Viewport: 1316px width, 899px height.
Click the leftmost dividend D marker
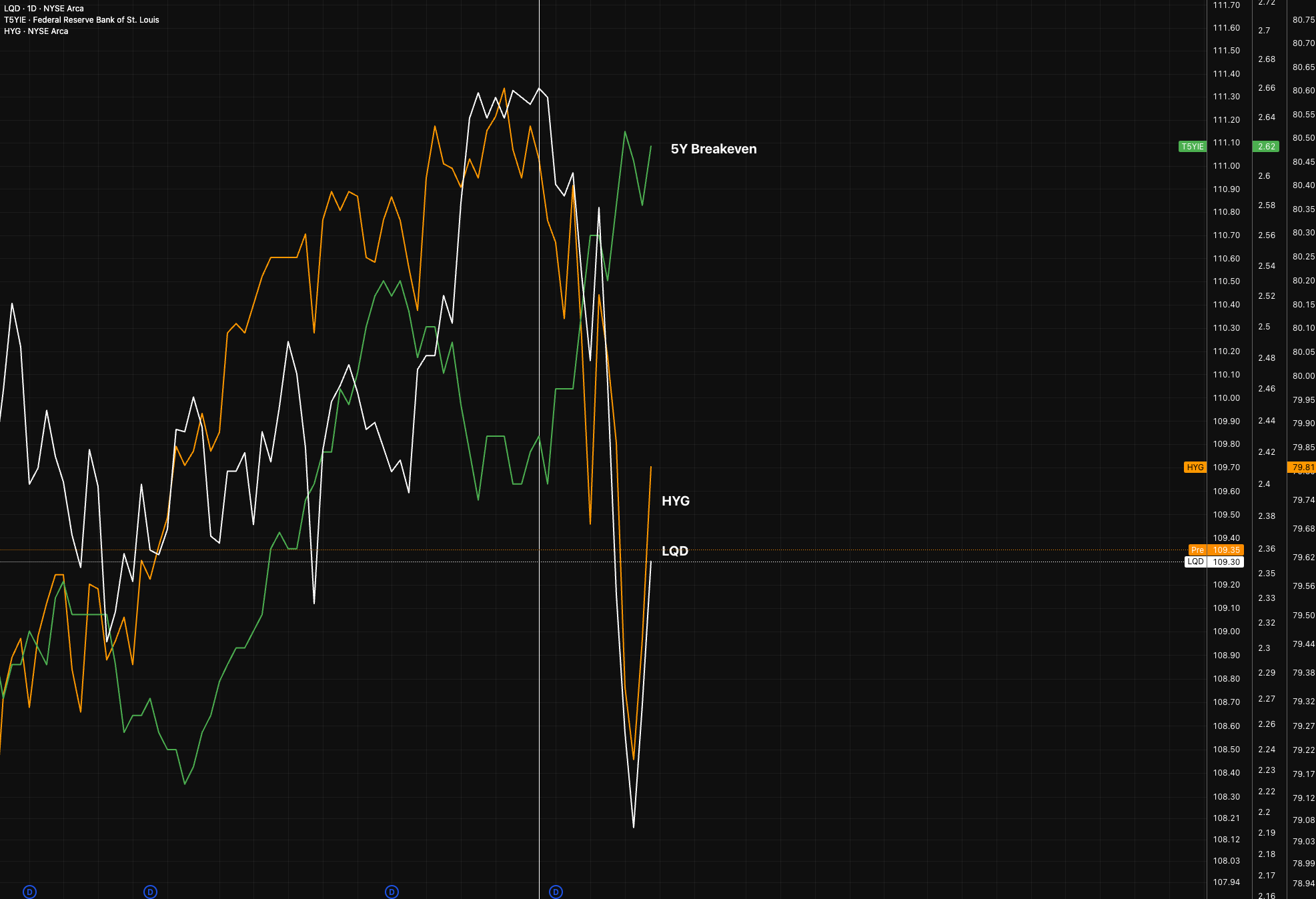(x=29, y=892)
